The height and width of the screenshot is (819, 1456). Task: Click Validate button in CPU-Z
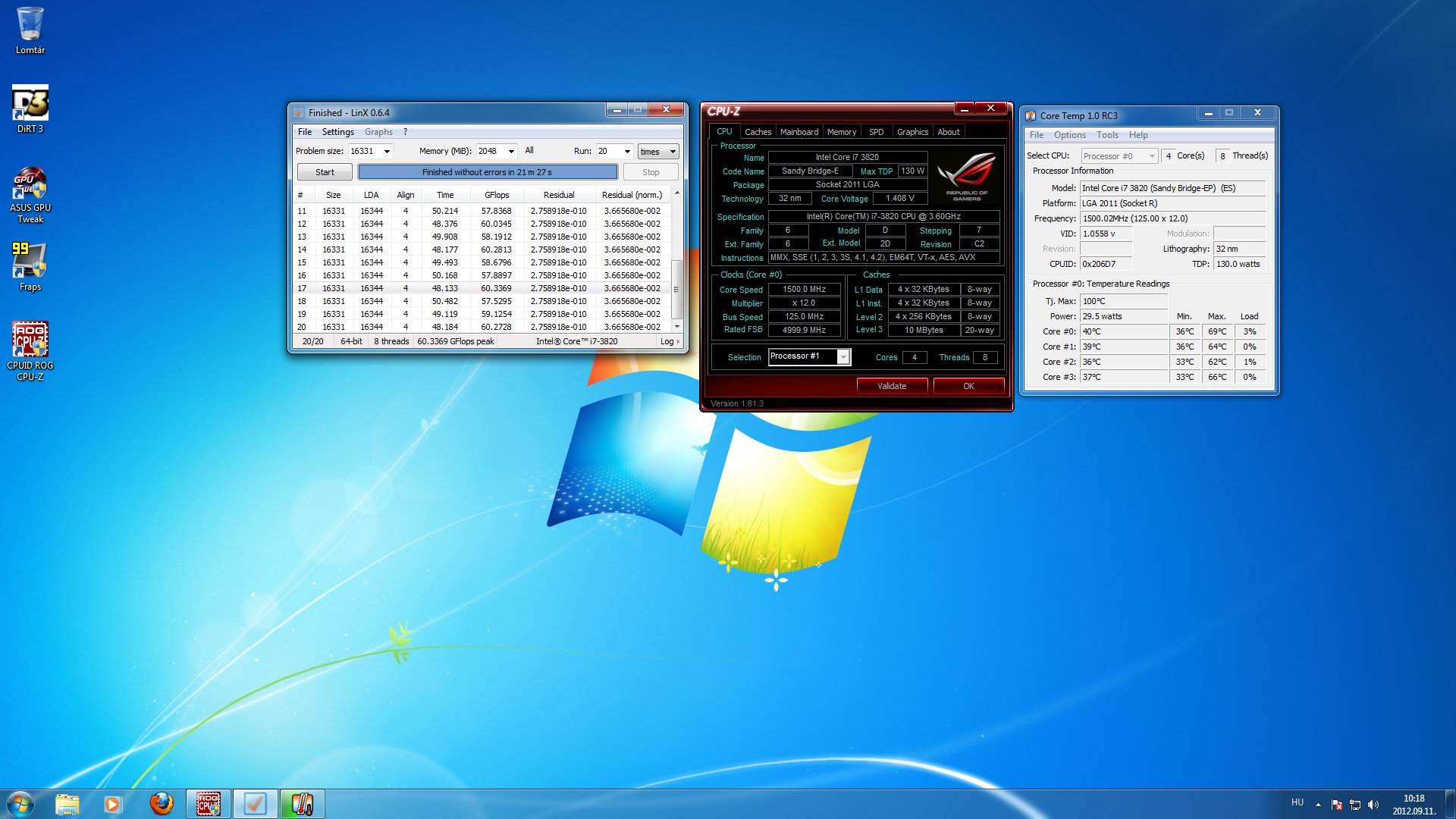point(892,387)
